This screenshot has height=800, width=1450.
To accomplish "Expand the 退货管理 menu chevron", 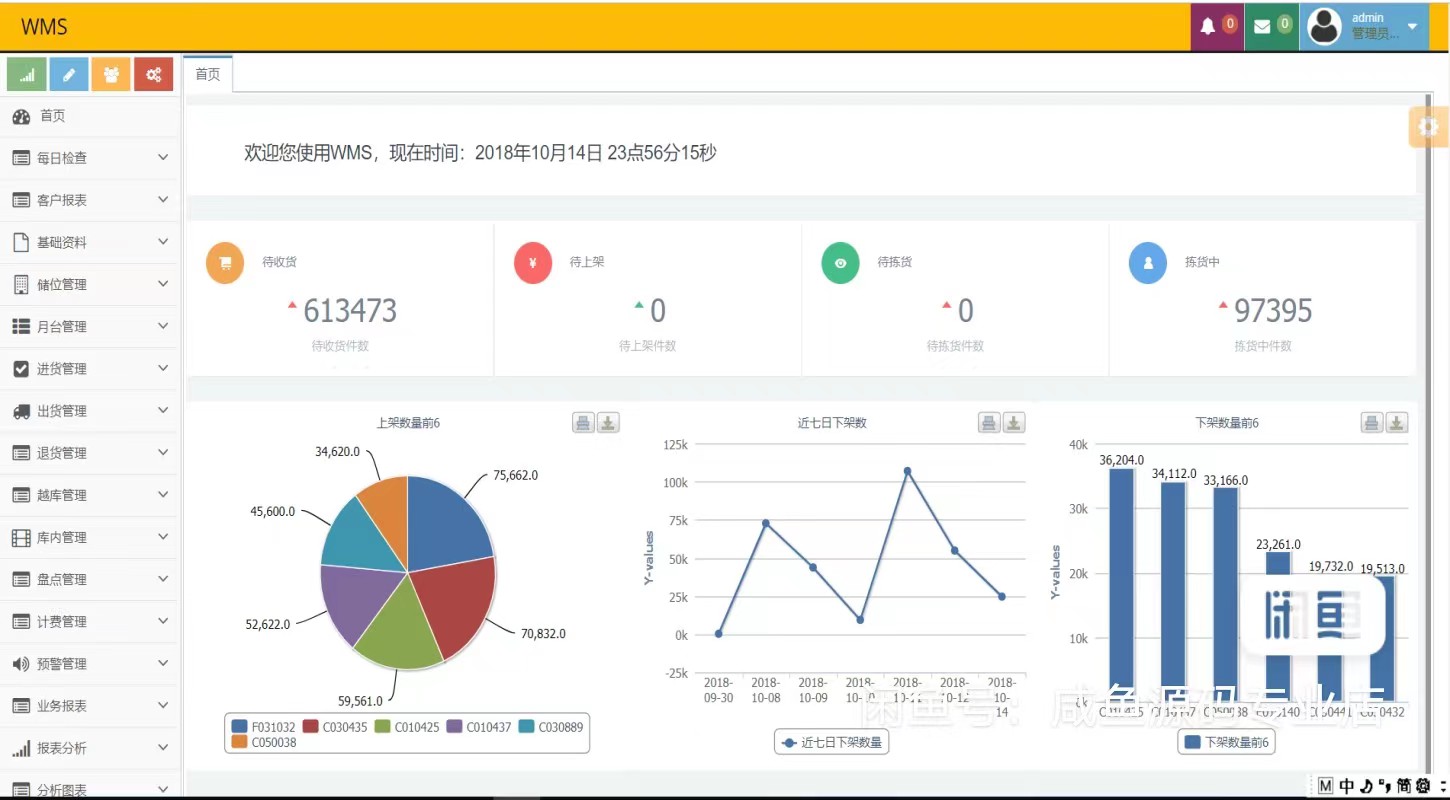I will (x=163, y=453).
